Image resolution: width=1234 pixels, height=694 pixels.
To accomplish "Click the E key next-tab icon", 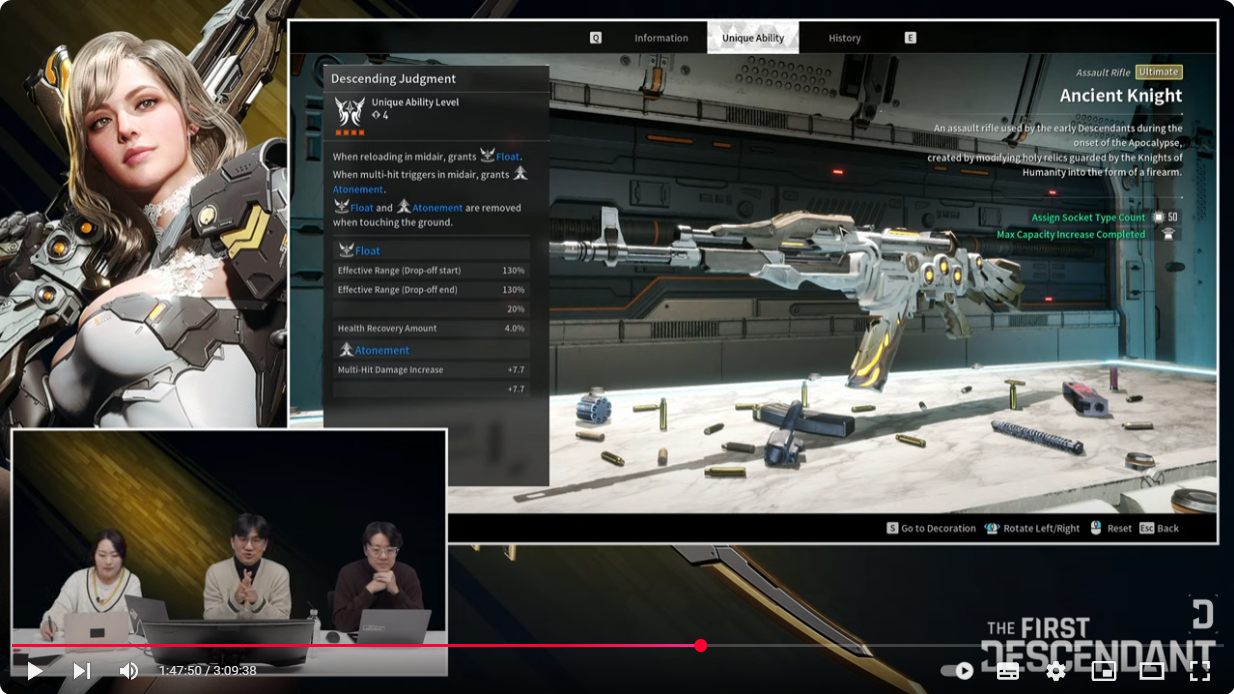I will (x=910, y=38).
